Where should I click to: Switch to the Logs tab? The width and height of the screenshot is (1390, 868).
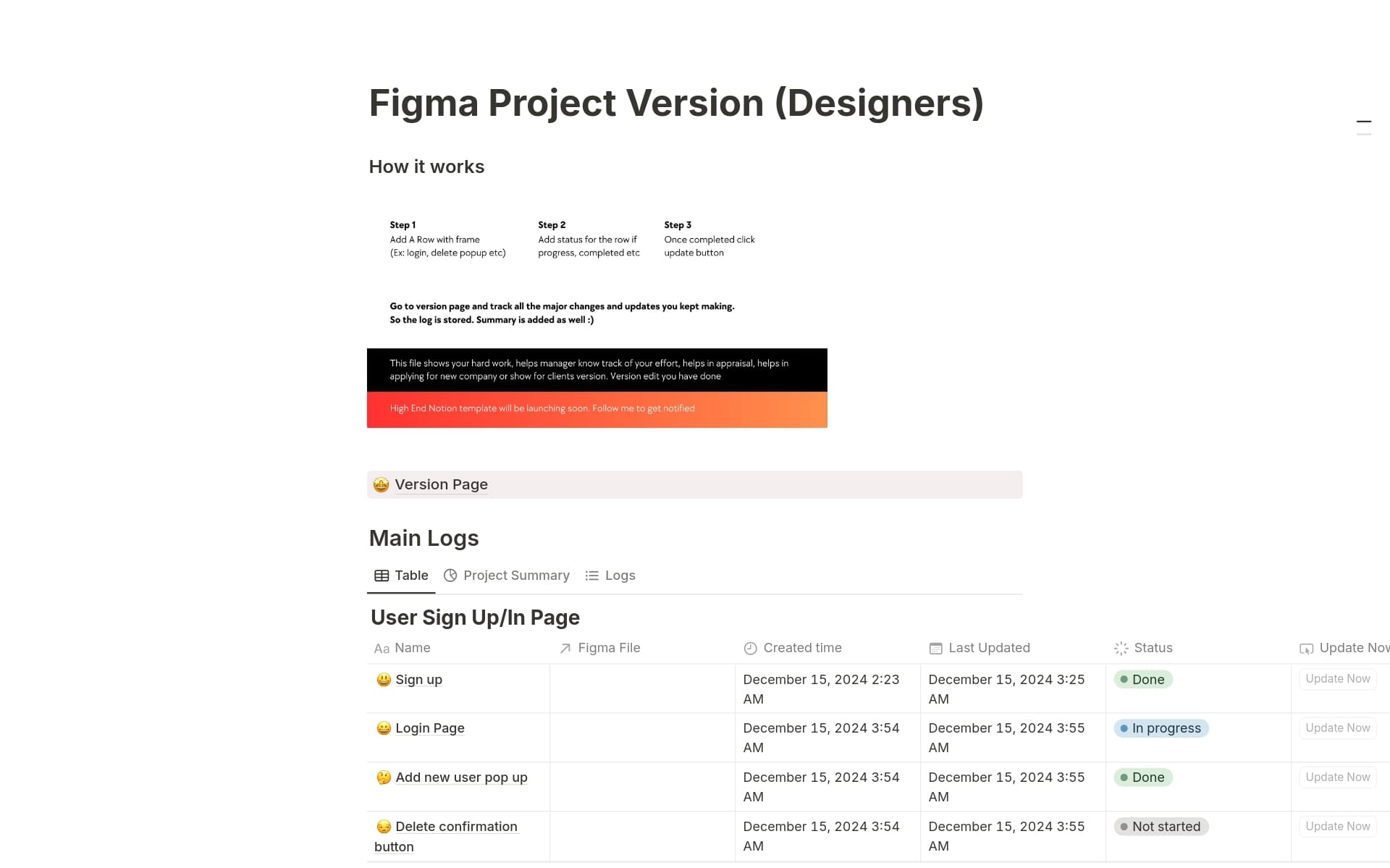(x=619, y=576)
